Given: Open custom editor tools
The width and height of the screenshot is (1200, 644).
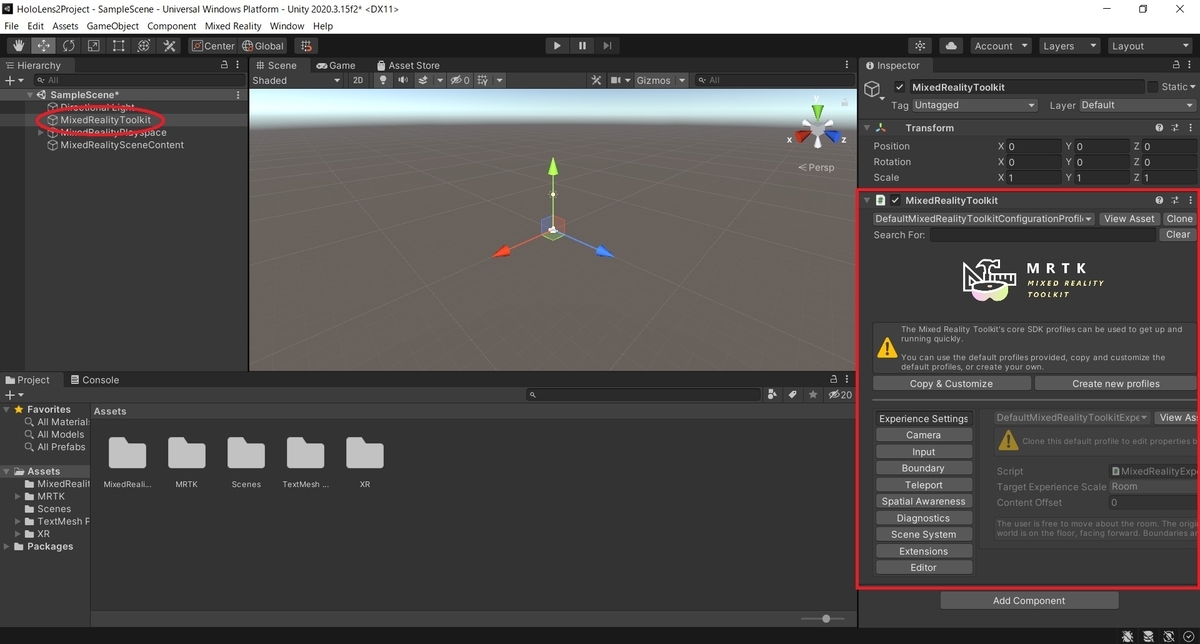Looking at the screenshot, I should (169, 46).
